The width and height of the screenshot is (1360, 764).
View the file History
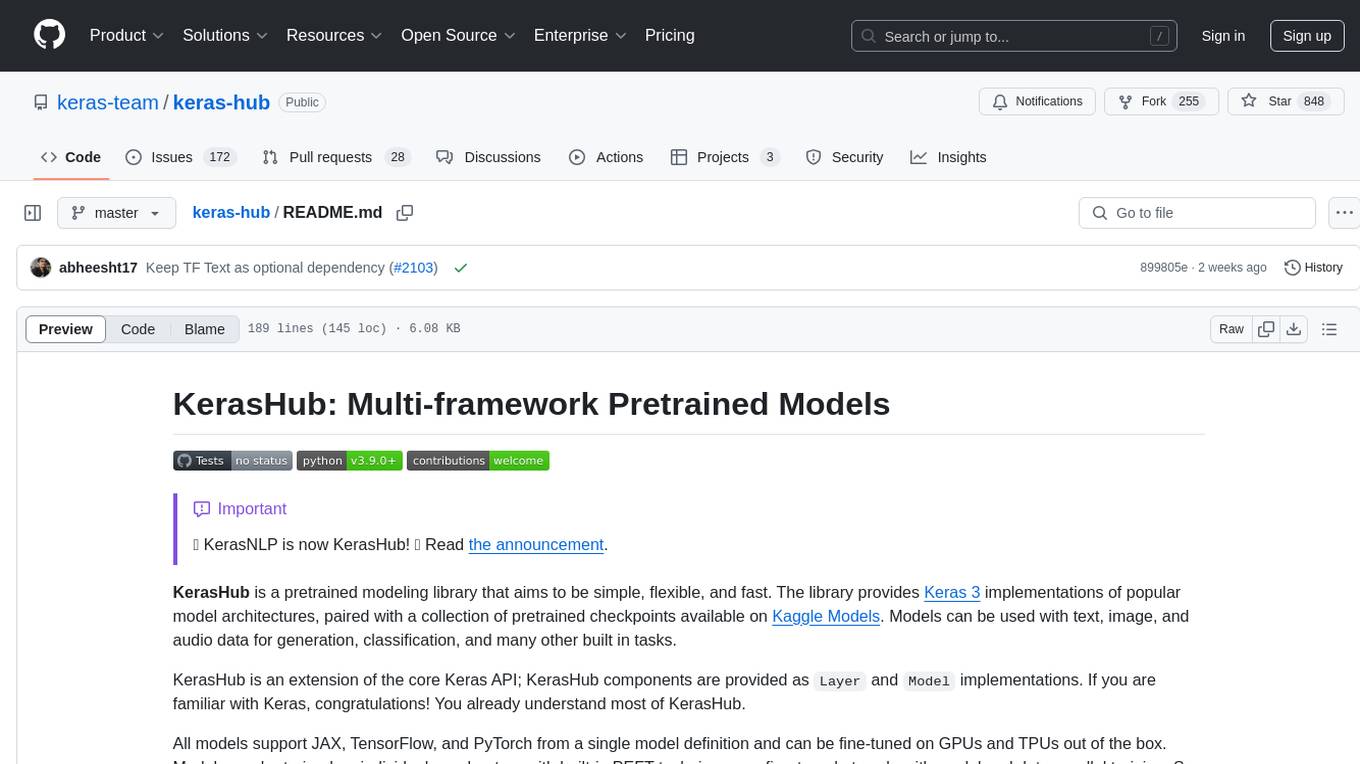pos(1313,268)
